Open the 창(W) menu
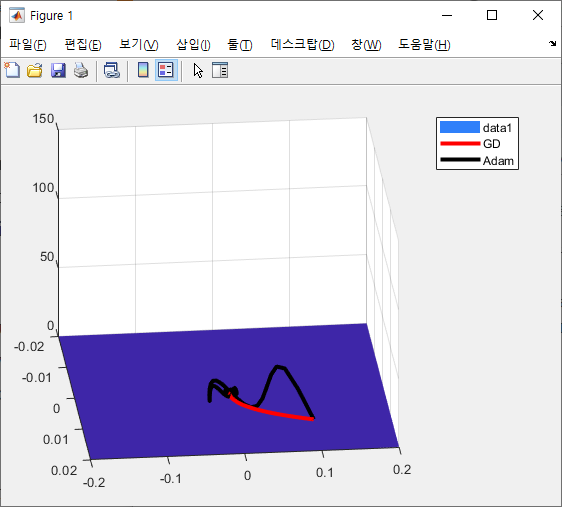 pos(366,45)
